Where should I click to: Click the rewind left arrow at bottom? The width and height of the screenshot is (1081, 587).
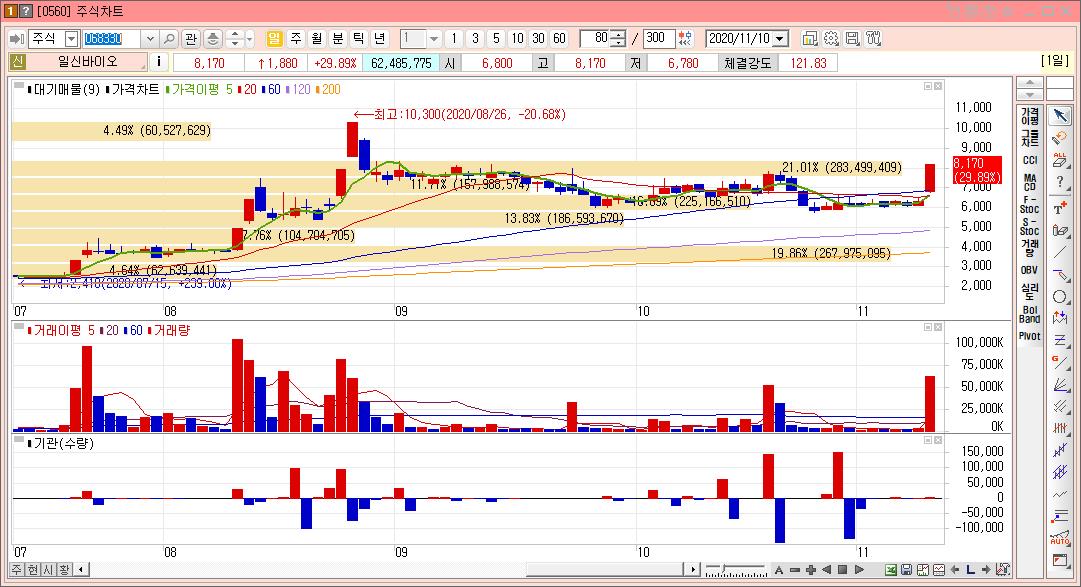pyautogui.click(x=827, y=570)
